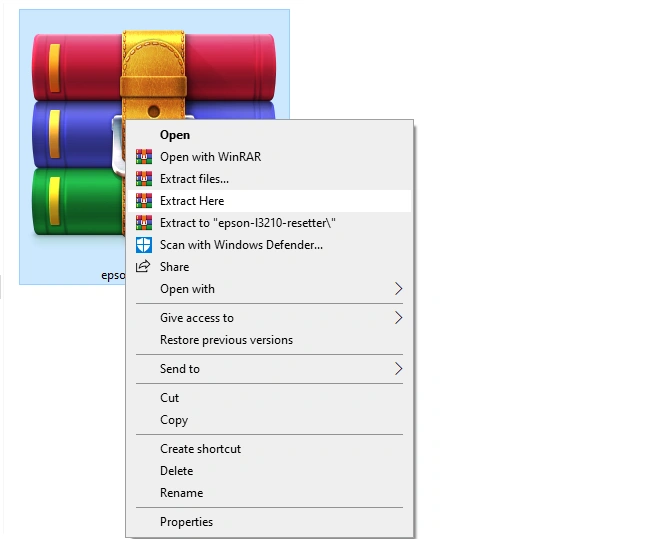Select Extract files... menu entry
This screenshot has width=666, height=539.
[269, 179]
